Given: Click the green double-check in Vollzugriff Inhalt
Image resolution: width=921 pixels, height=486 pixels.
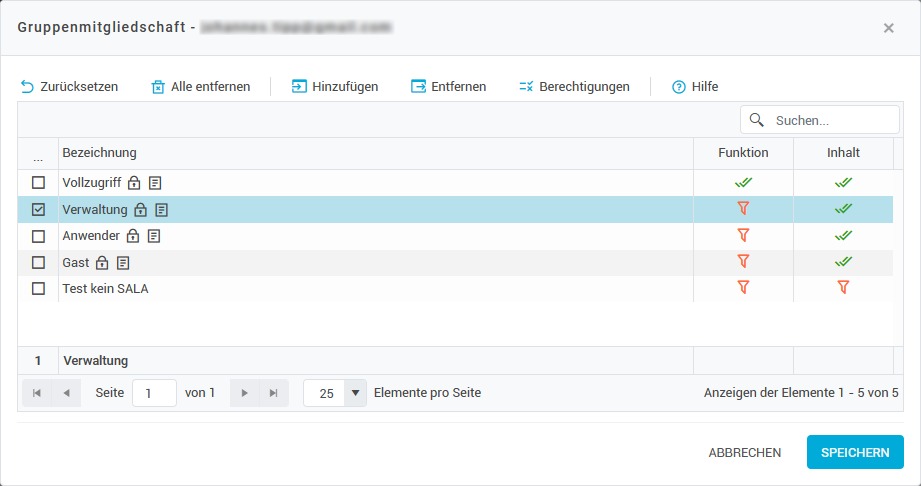Looking at the screenshot, I should [x=843, y=183].
